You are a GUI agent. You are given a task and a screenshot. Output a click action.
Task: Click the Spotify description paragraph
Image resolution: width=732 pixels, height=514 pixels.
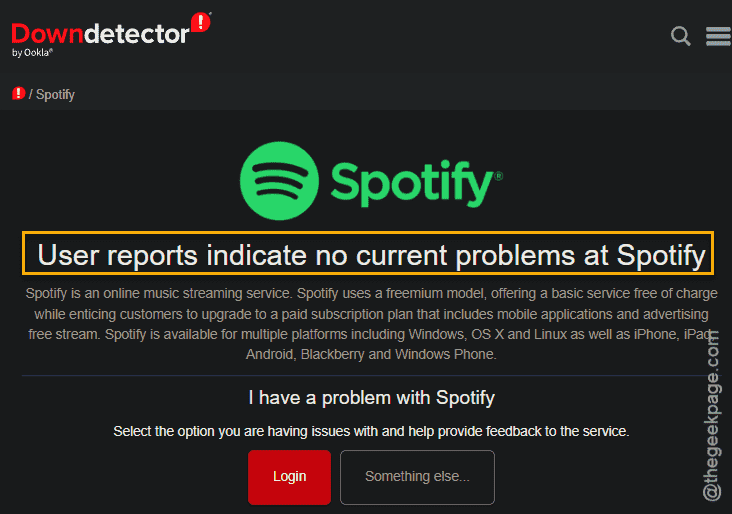pyautogui.click(x=371, y=324)
